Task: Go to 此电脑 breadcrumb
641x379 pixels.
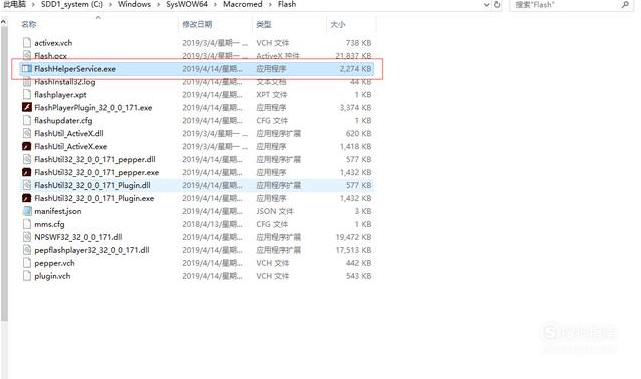Action: click(x=14, y=4)
